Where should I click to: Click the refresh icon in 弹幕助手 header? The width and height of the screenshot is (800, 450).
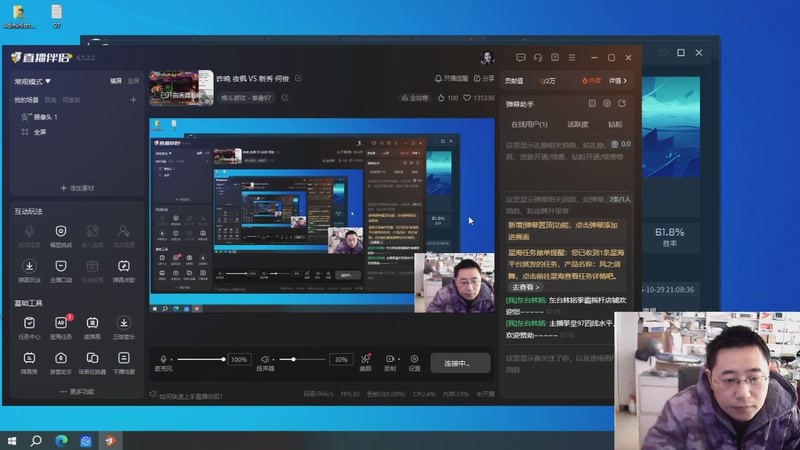pos(622,104)
